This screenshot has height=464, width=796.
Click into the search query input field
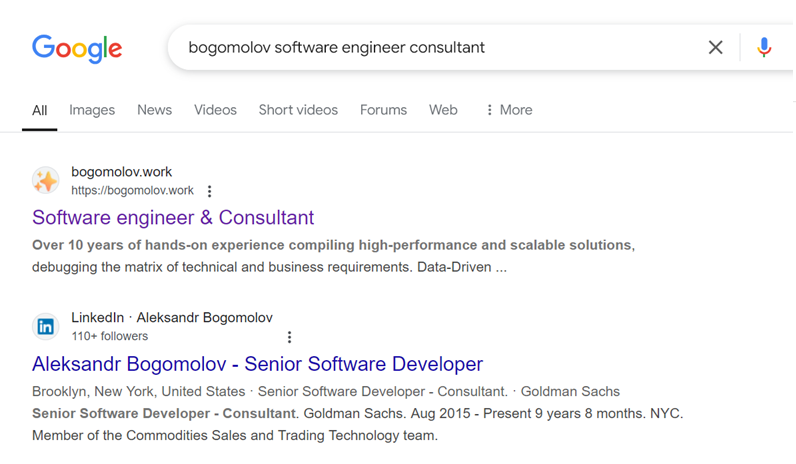(x=430, y=47)
